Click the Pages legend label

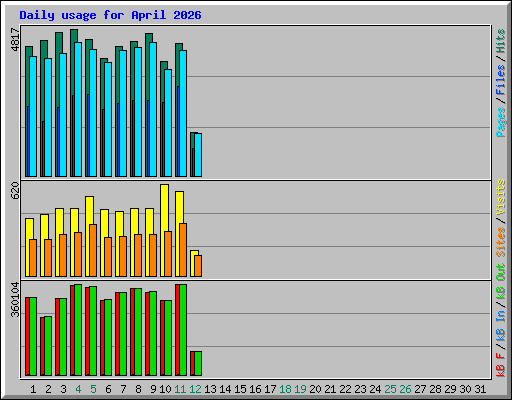coord(501,122)
